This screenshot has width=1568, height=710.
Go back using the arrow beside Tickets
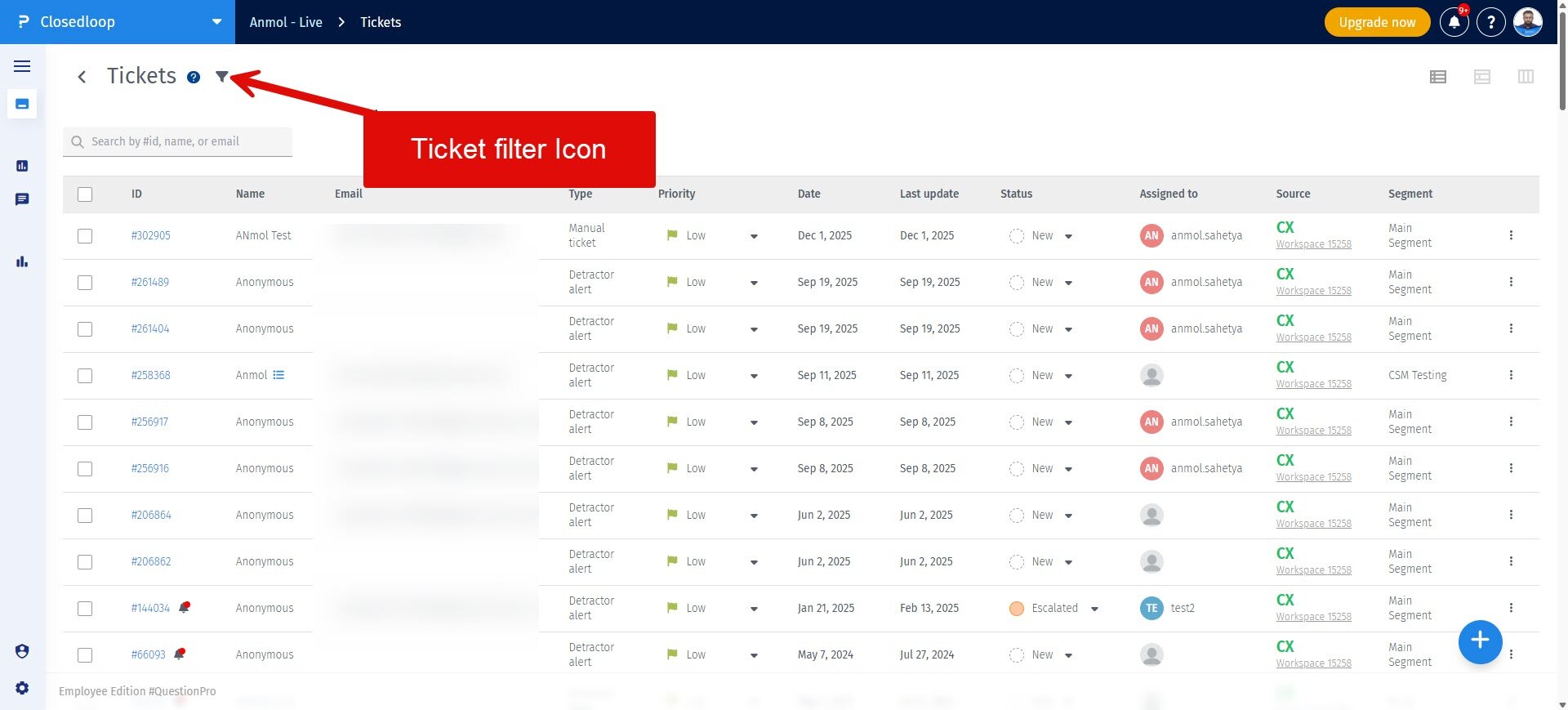pyautogui.click(x=82, y=77)
